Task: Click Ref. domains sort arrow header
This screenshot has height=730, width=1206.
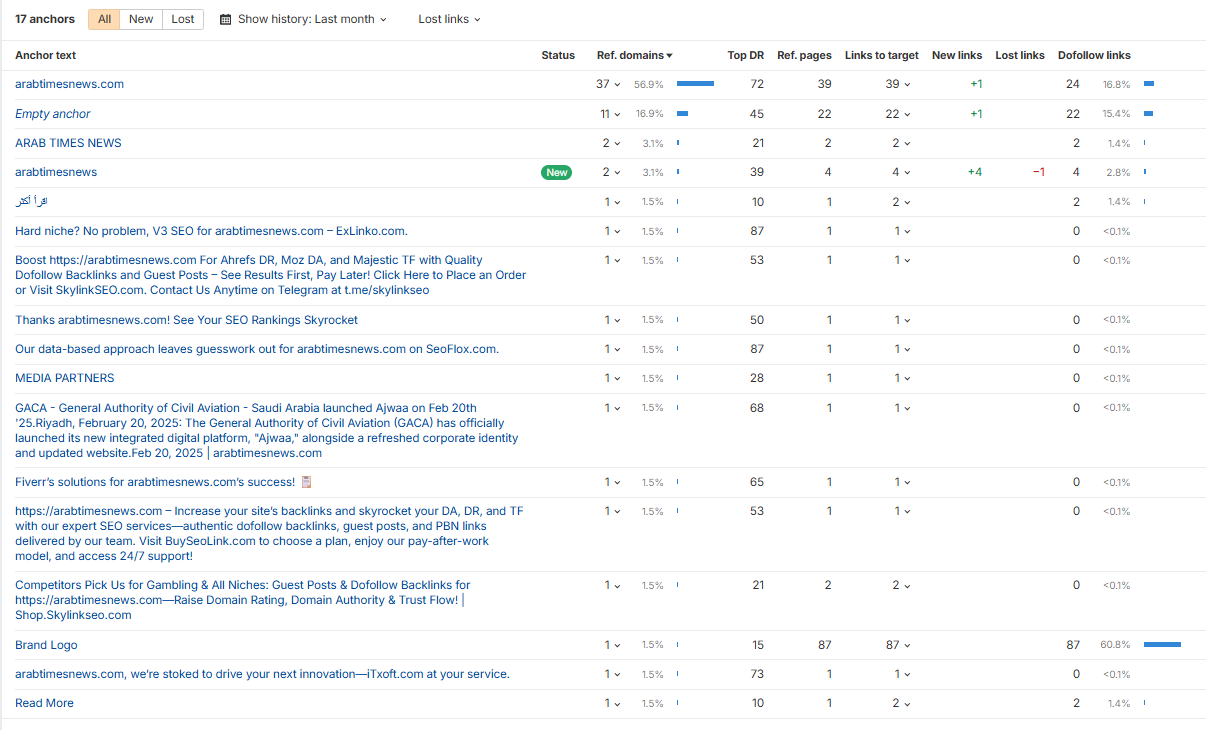Action: (x=634, y=56)
